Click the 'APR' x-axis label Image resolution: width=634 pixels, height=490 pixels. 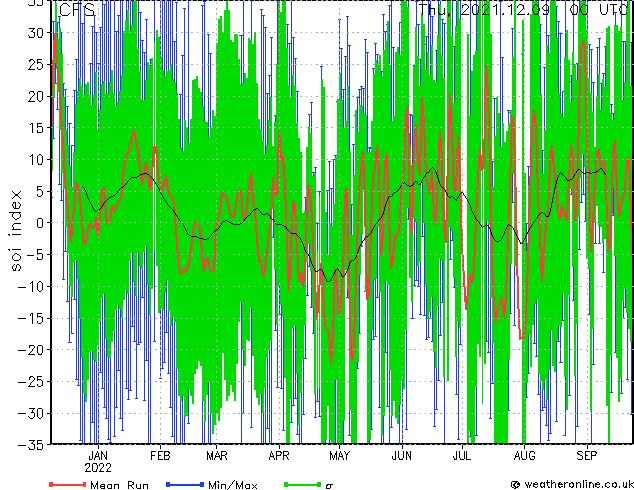click(x=279, y=456)
